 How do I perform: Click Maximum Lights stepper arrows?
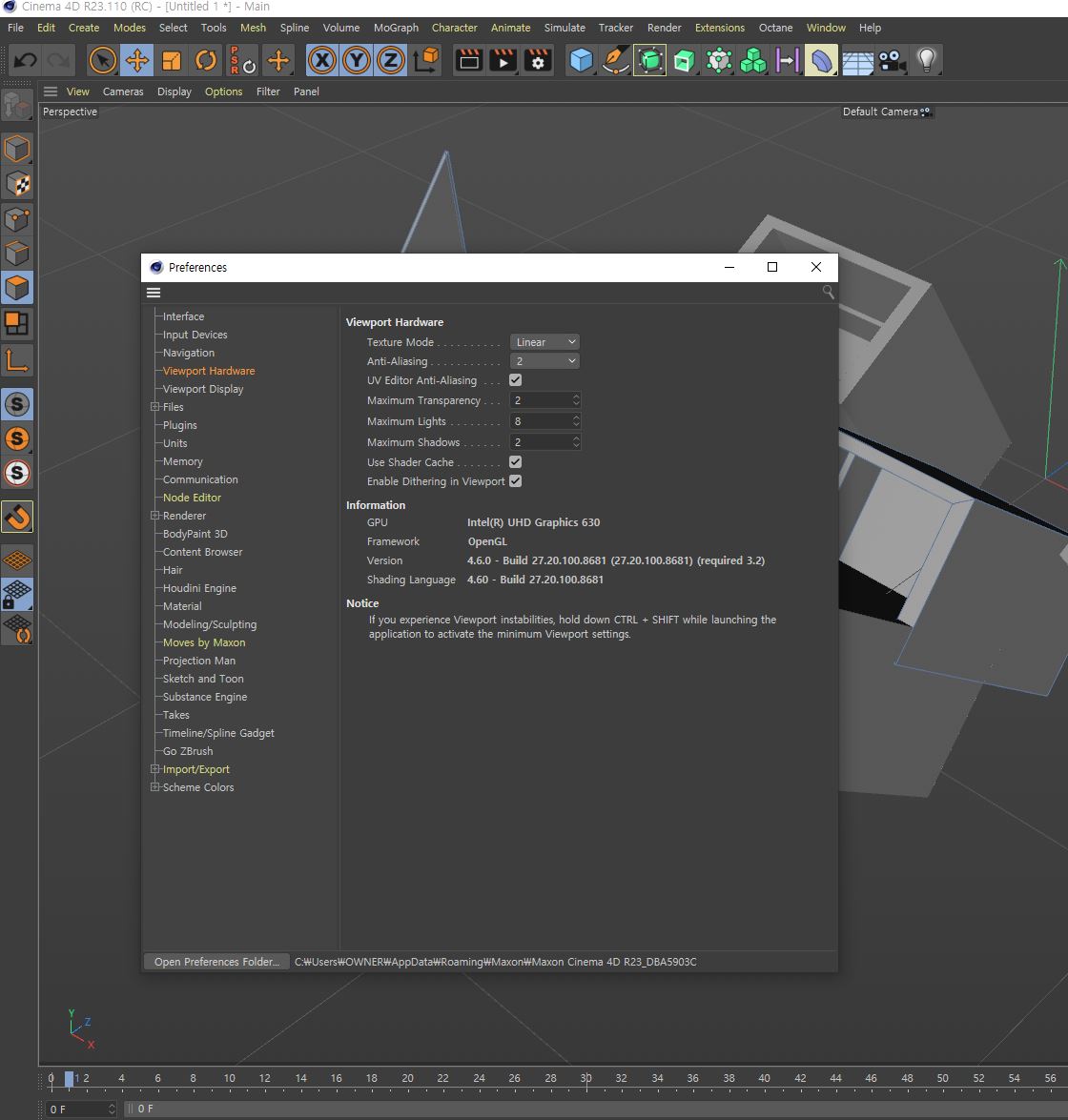coord(576,420)
